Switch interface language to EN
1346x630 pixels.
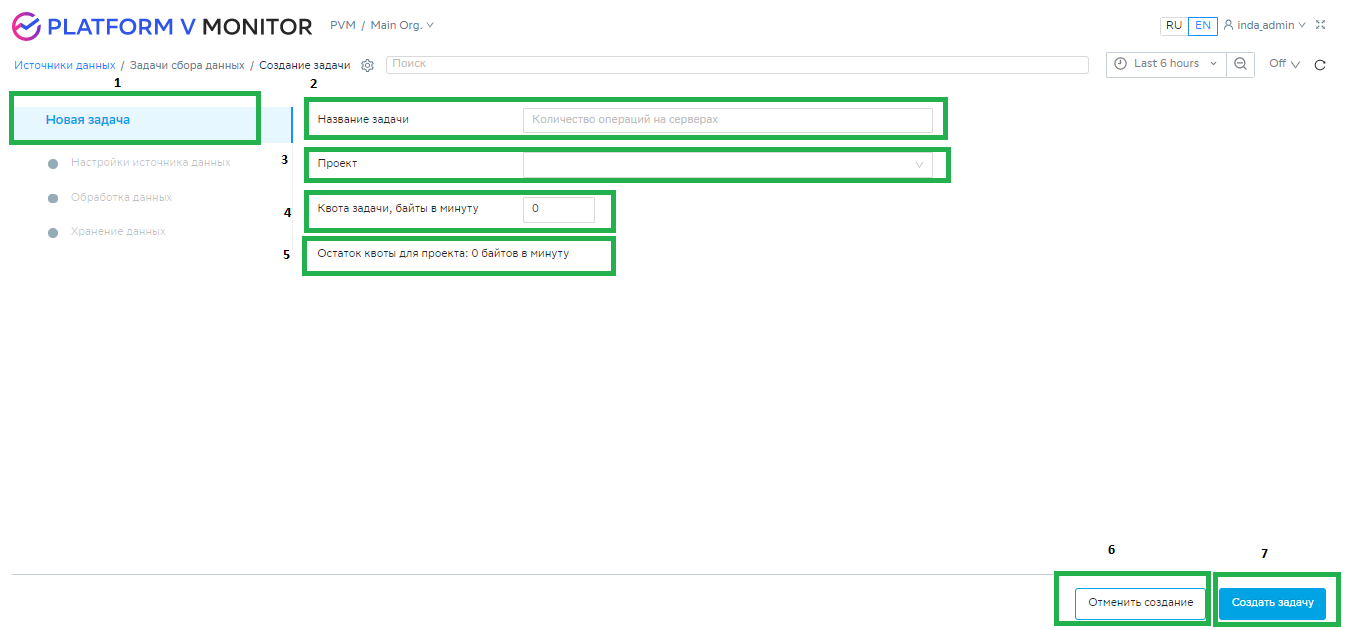(1202, 25)
